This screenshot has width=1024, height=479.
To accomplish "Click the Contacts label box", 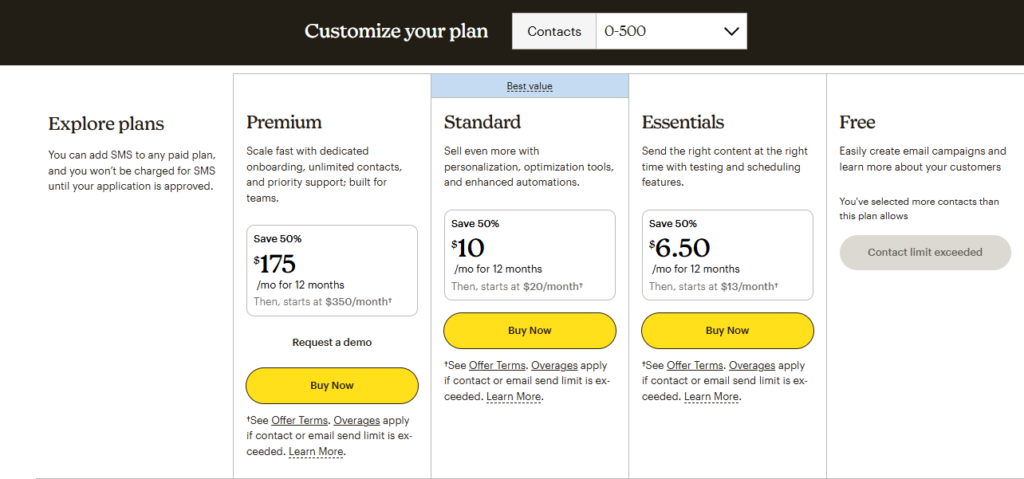I will click(x=554, y=31).
